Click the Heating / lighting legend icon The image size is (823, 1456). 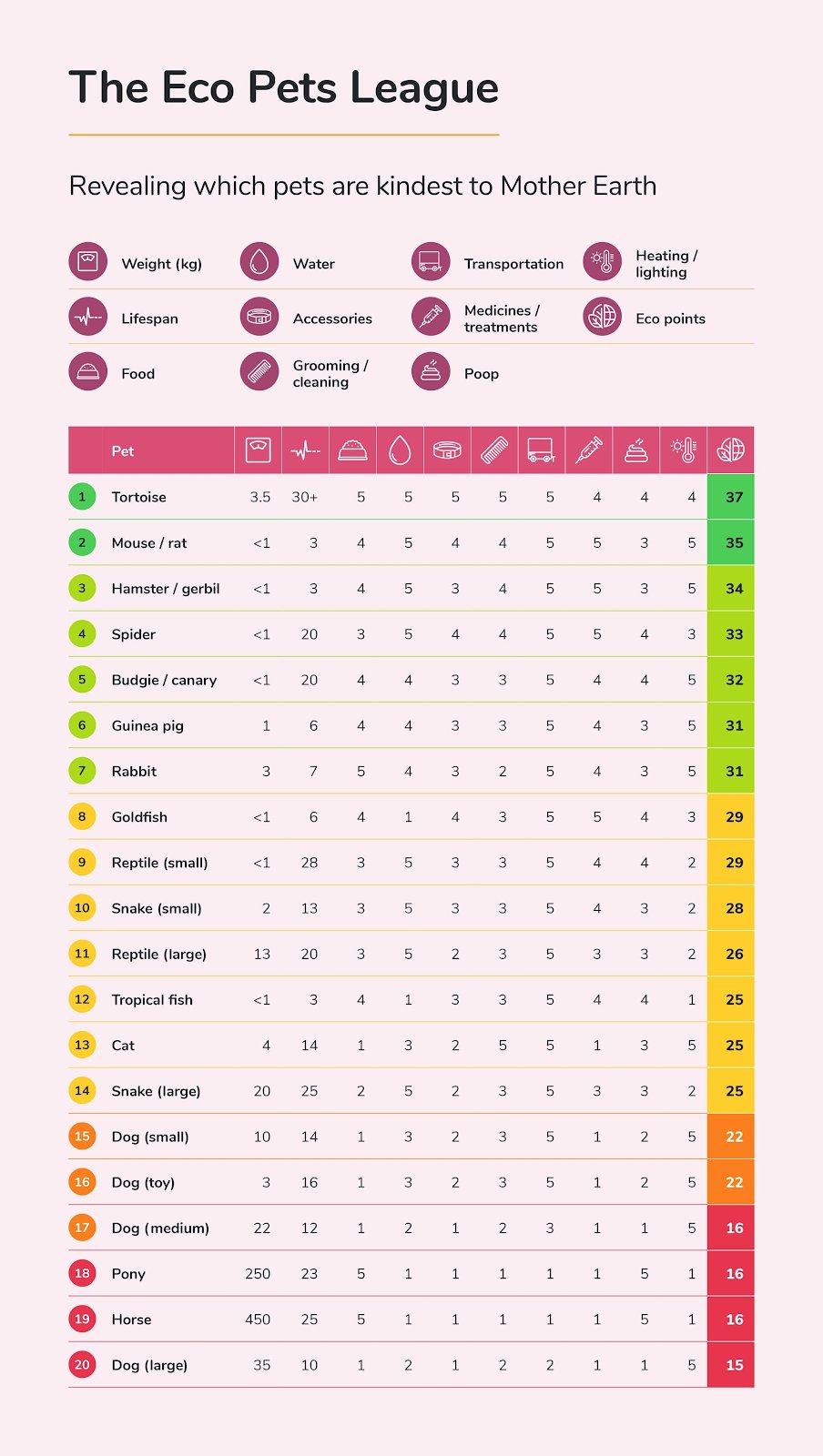click(603, 262)
